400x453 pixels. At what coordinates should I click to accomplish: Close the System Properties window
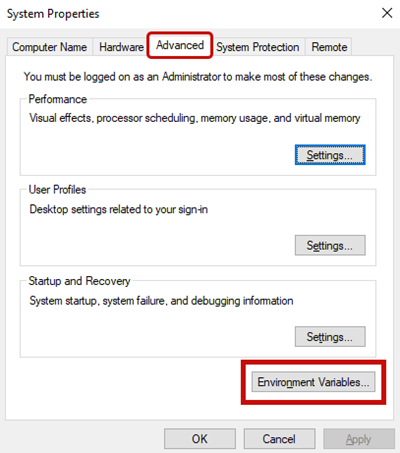click(387, 13)
